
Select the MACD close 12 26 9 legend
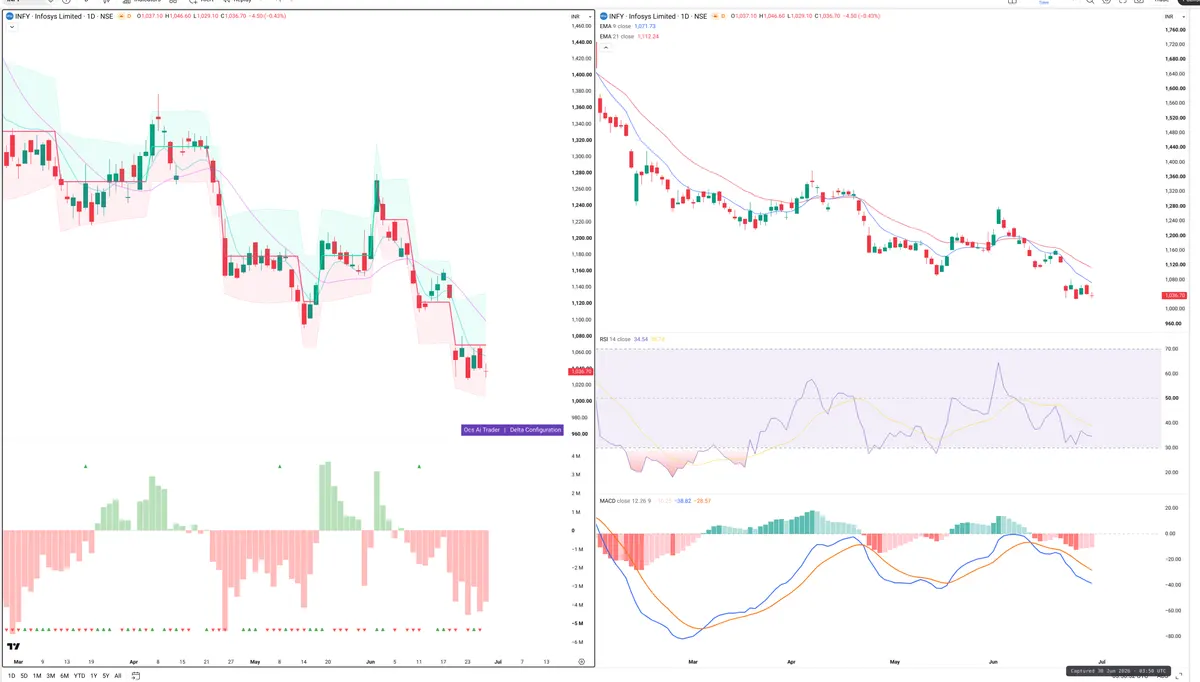[x=625, y=500]
